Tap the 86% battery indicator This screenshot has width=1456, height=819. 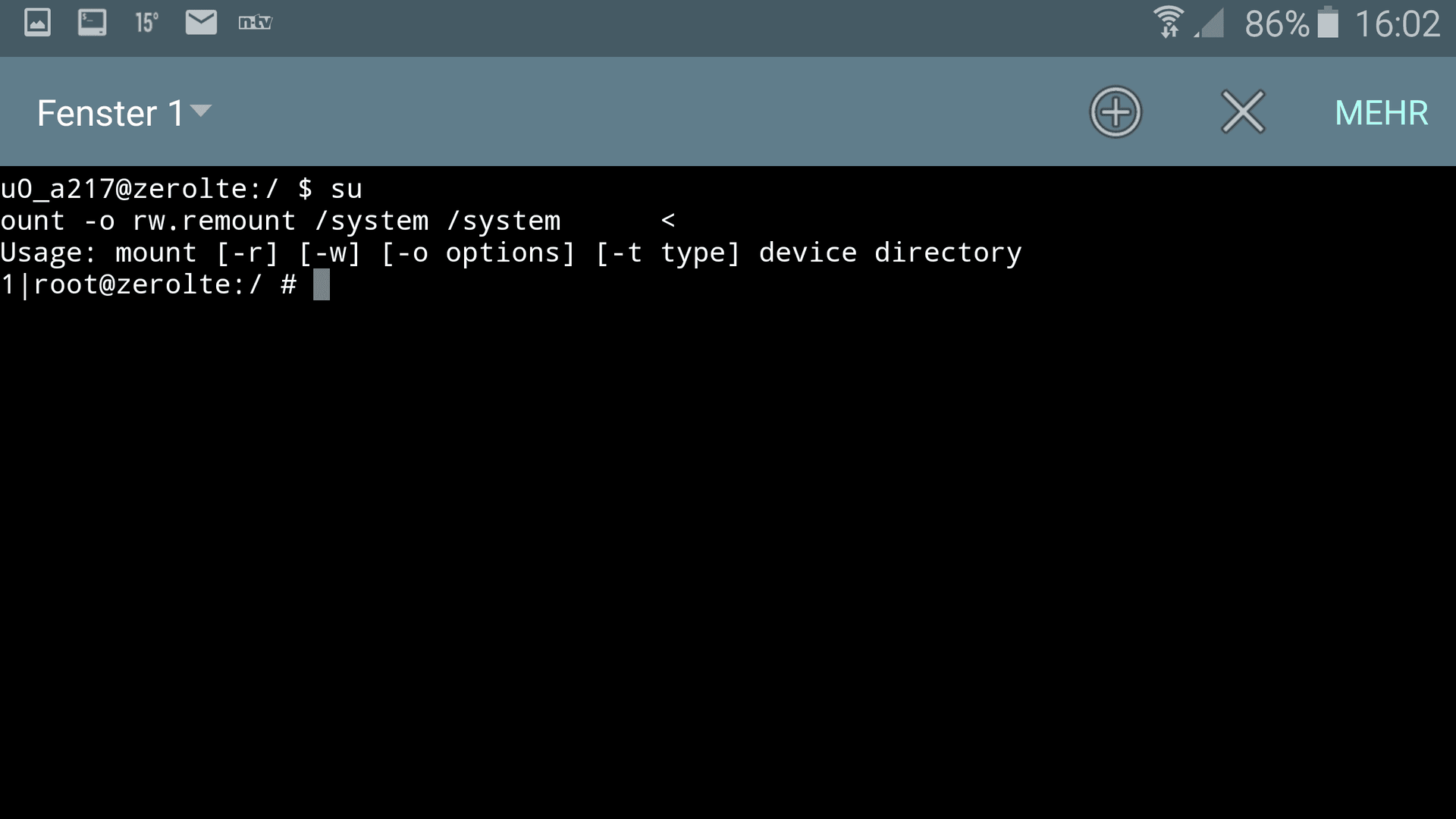pyautogui.click(x=1291, y=24)
